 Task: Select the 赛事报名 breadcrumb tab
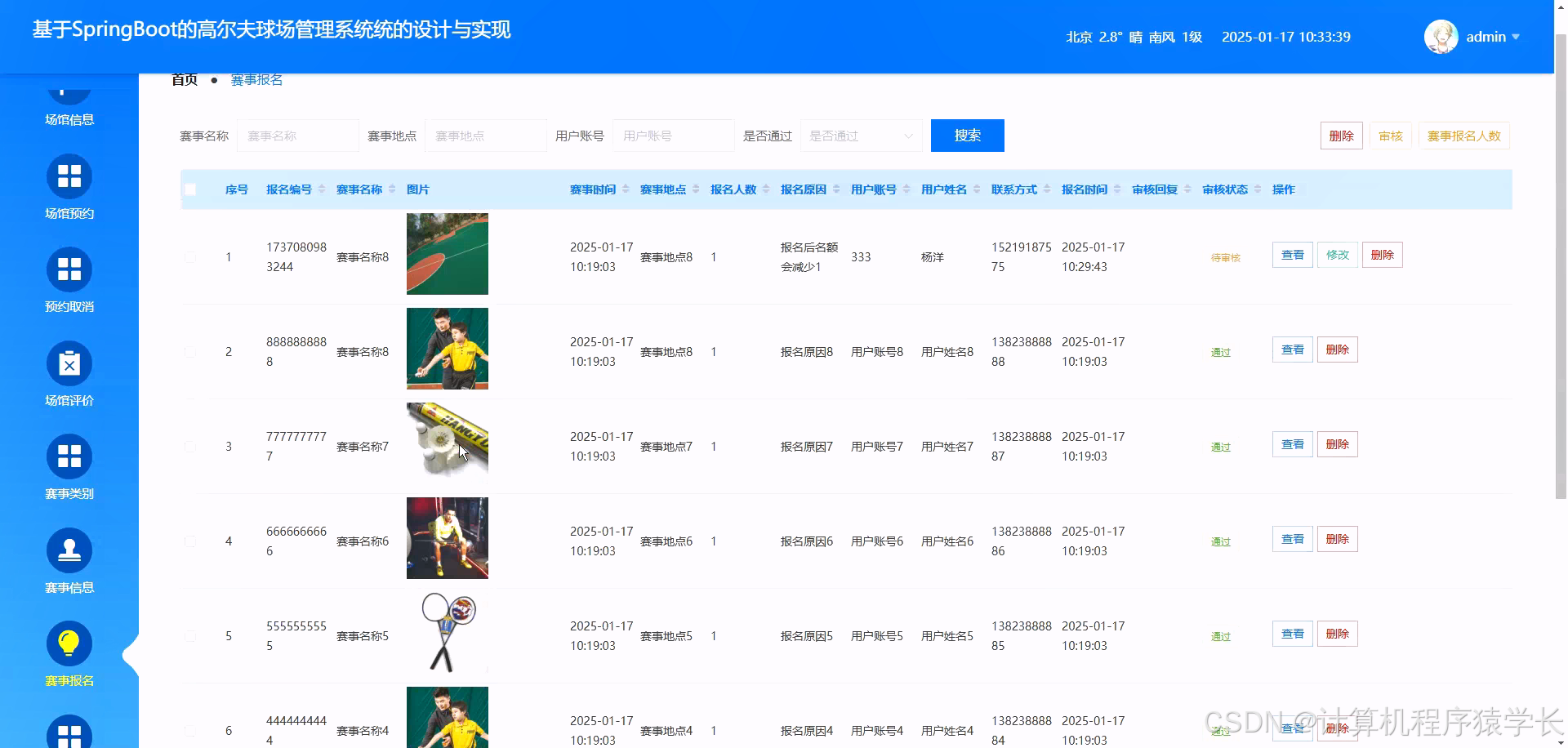point(256,79)
